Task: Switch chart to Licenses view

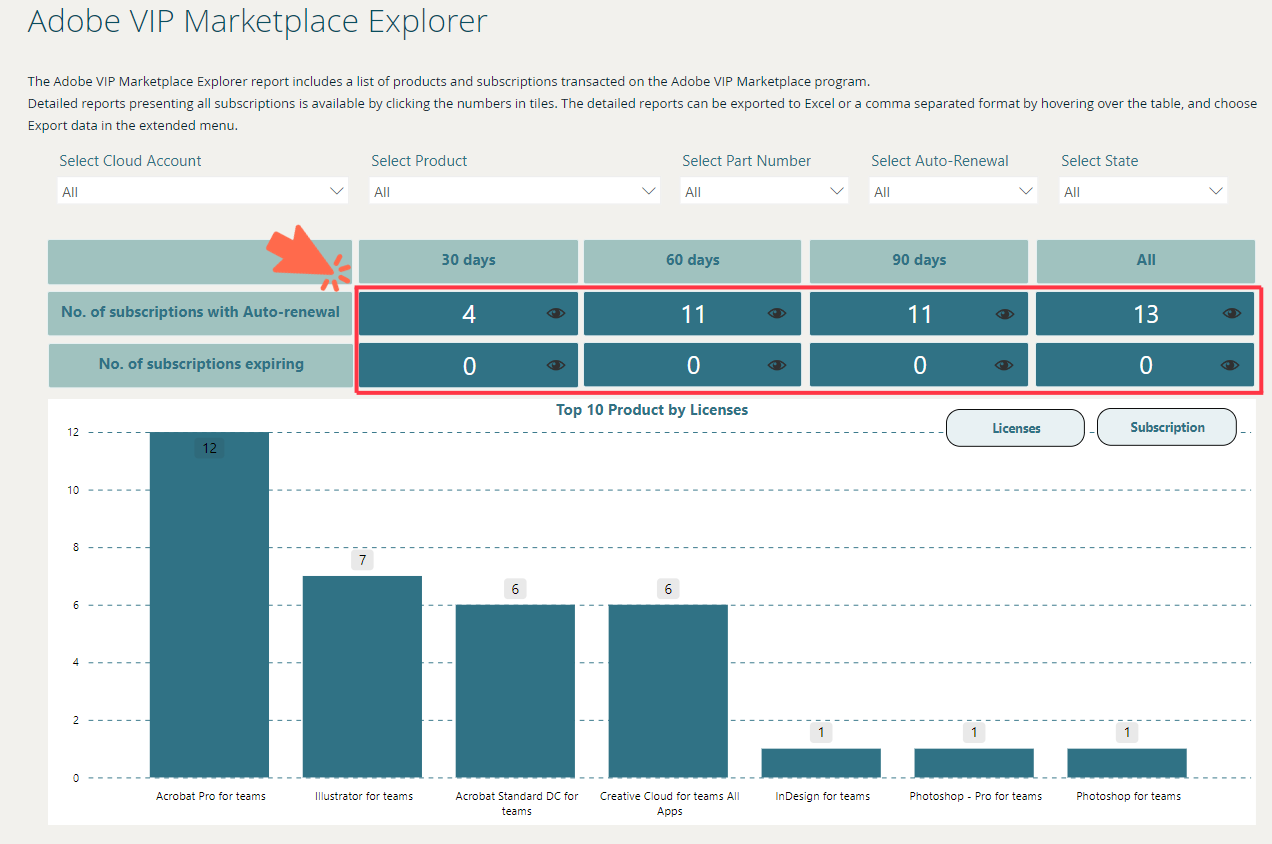Action: point(1016,428)
